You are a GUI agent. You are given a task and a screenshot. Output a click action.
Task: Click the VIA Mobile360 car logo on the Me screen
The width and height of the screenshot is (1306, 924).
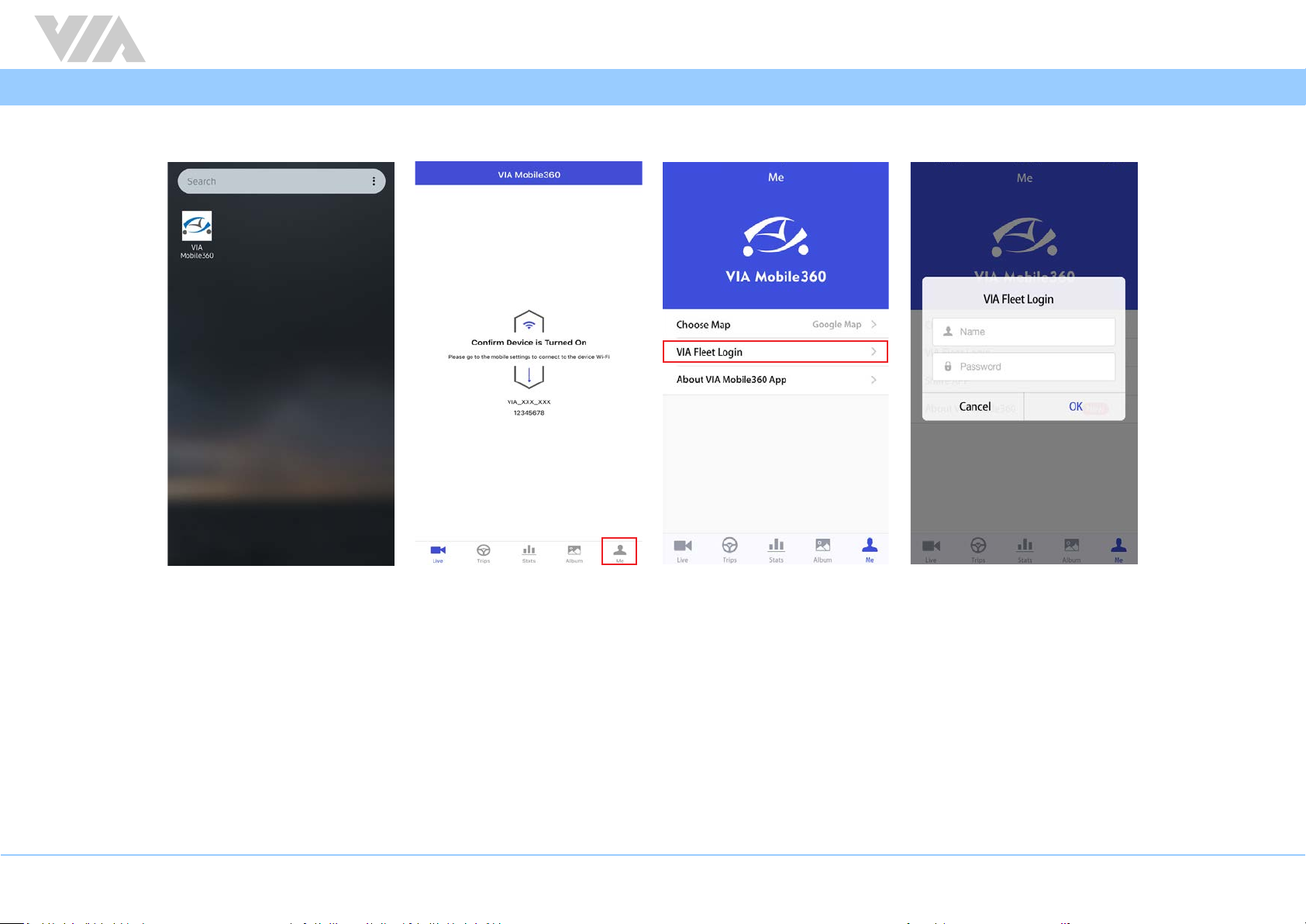click(776, 236)
